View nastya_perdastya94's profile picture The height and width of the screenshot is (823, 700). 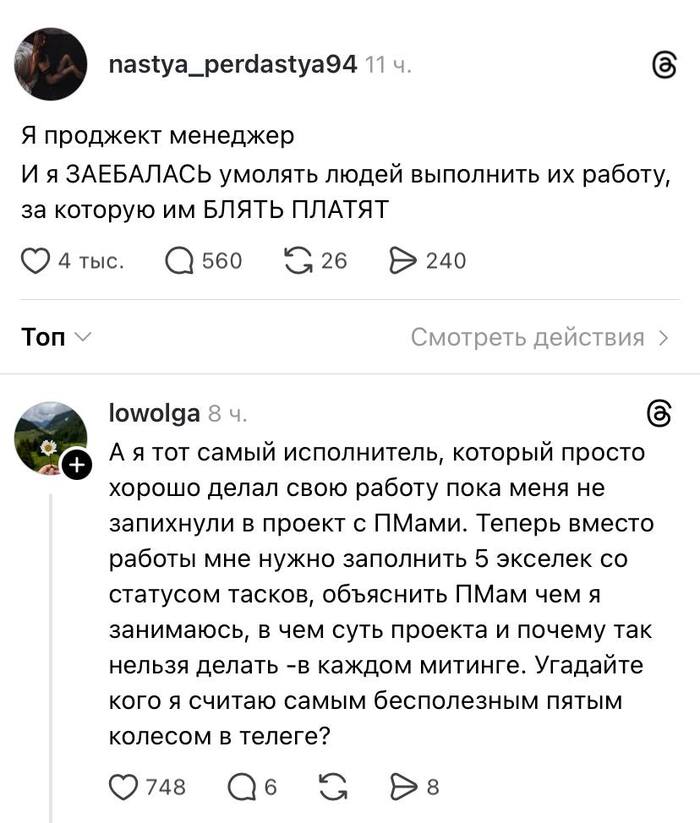coord(48,64)
